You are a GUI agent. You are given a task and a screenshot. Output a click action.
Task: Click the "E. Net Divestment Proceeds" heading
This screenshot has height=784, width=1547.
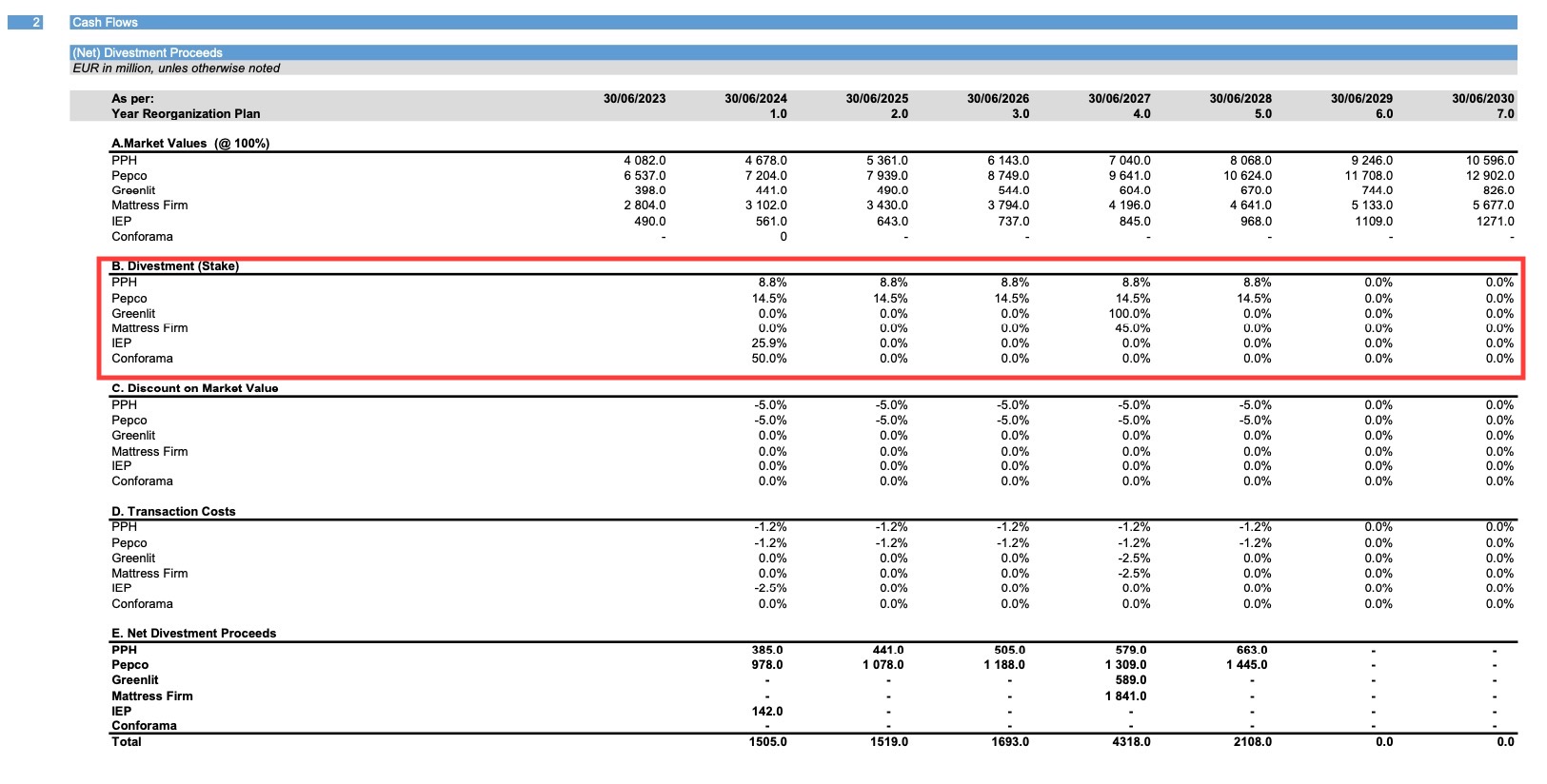pos(193,634)
